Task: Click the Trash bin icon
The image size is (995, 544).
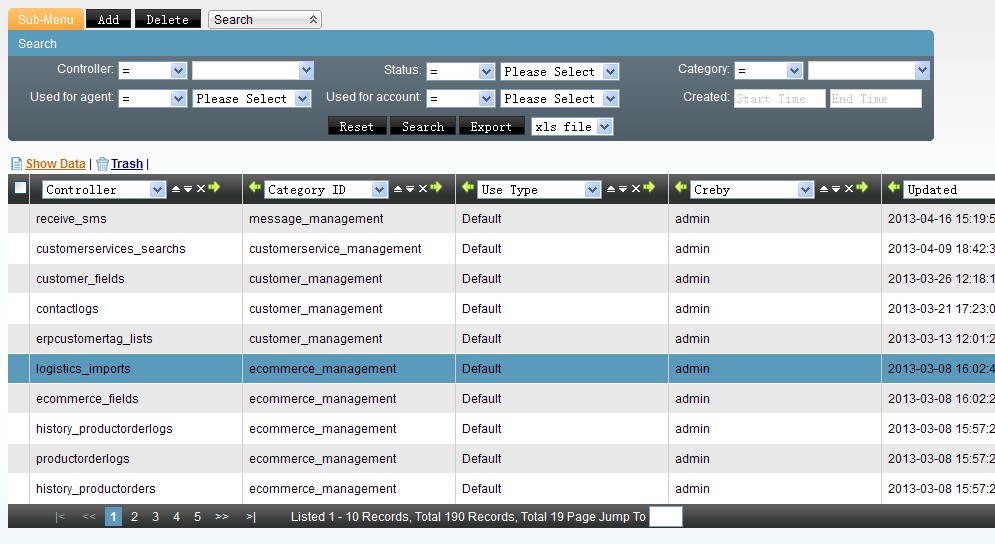Action: click(102, 164)
